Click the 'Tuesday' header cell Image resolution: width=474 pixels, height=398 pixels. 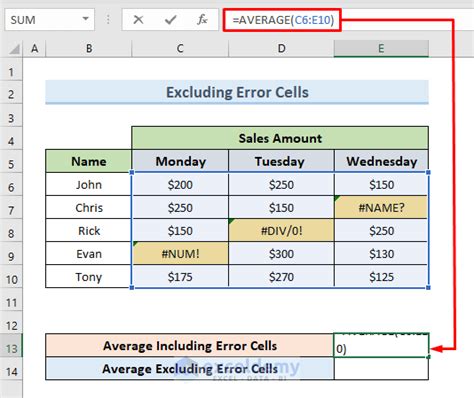(281, 161)
